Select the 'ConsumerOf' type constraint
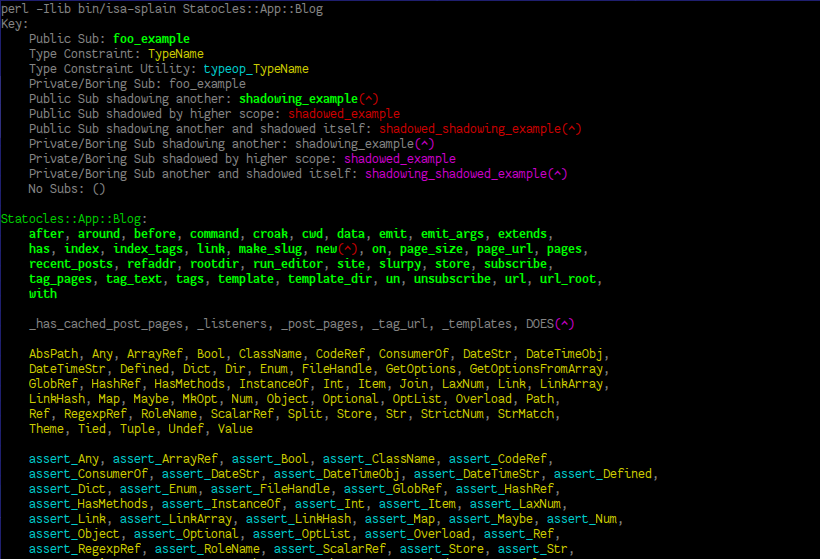The image size is (820, 559). coord(414,354)
